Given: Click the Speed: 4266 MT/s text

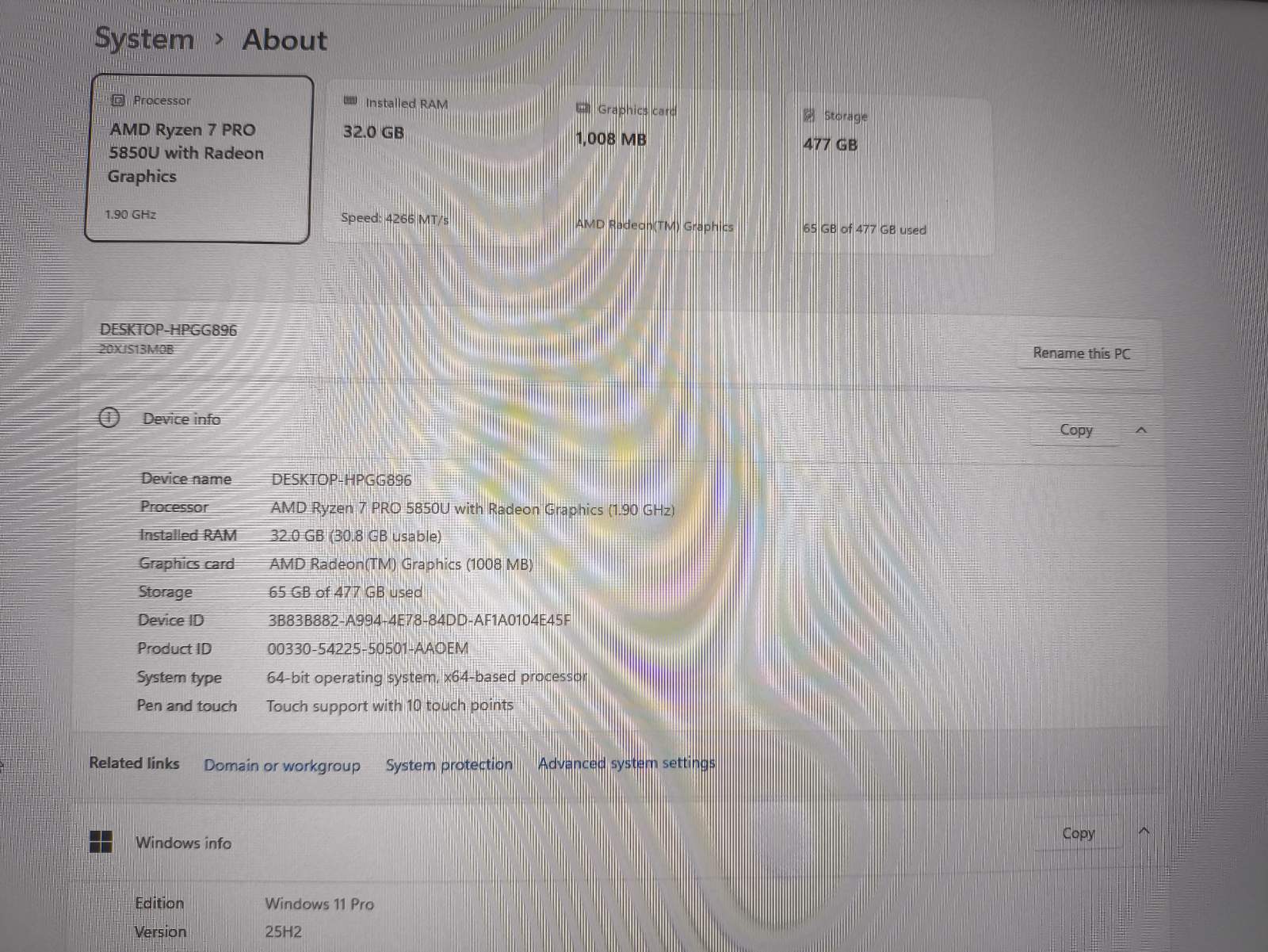Looking at the screenshot, I should [x=395, y=218].
